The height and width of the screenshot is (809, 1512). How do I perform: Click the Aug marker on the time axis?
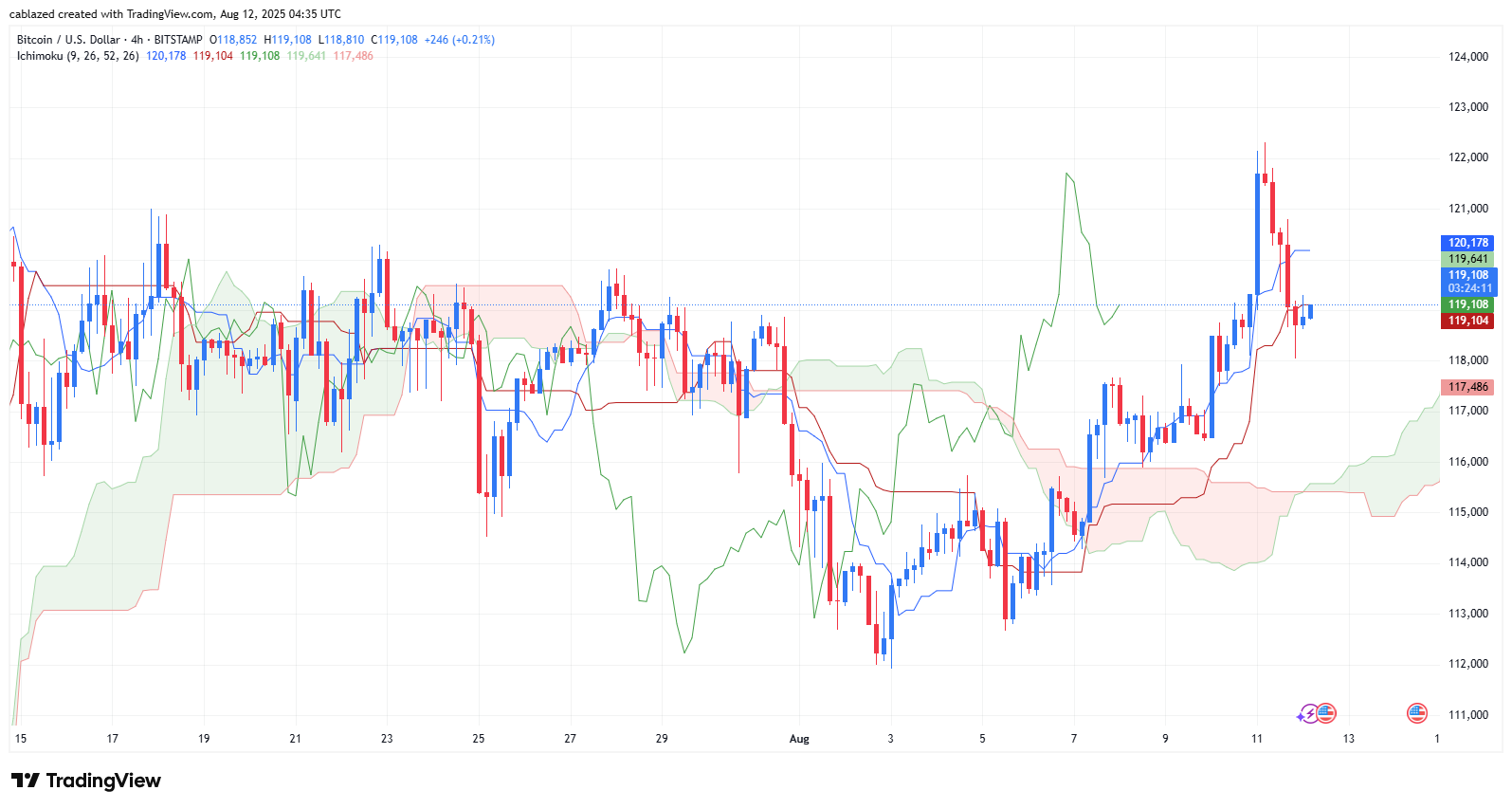point(799,739)
